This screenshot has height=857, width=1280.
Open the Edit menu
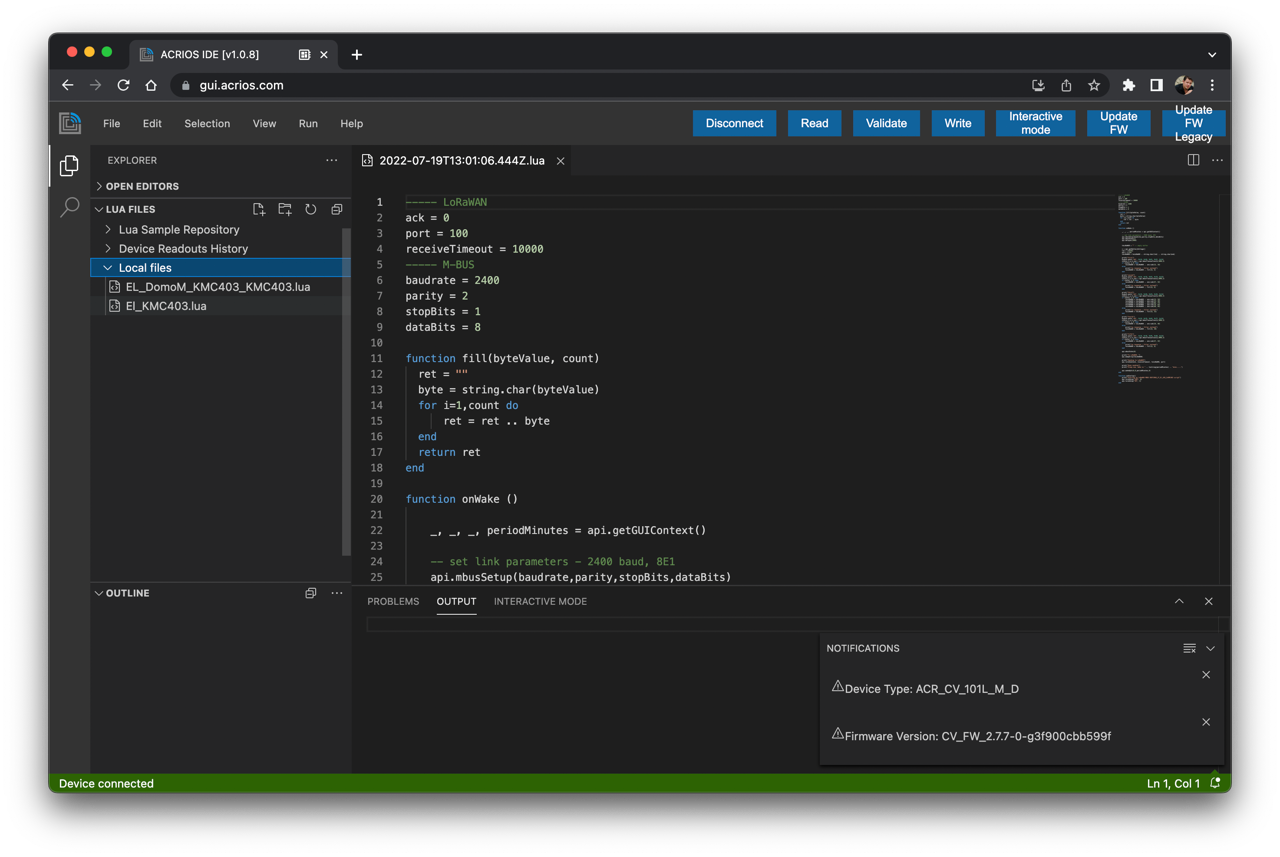(152, 123)
